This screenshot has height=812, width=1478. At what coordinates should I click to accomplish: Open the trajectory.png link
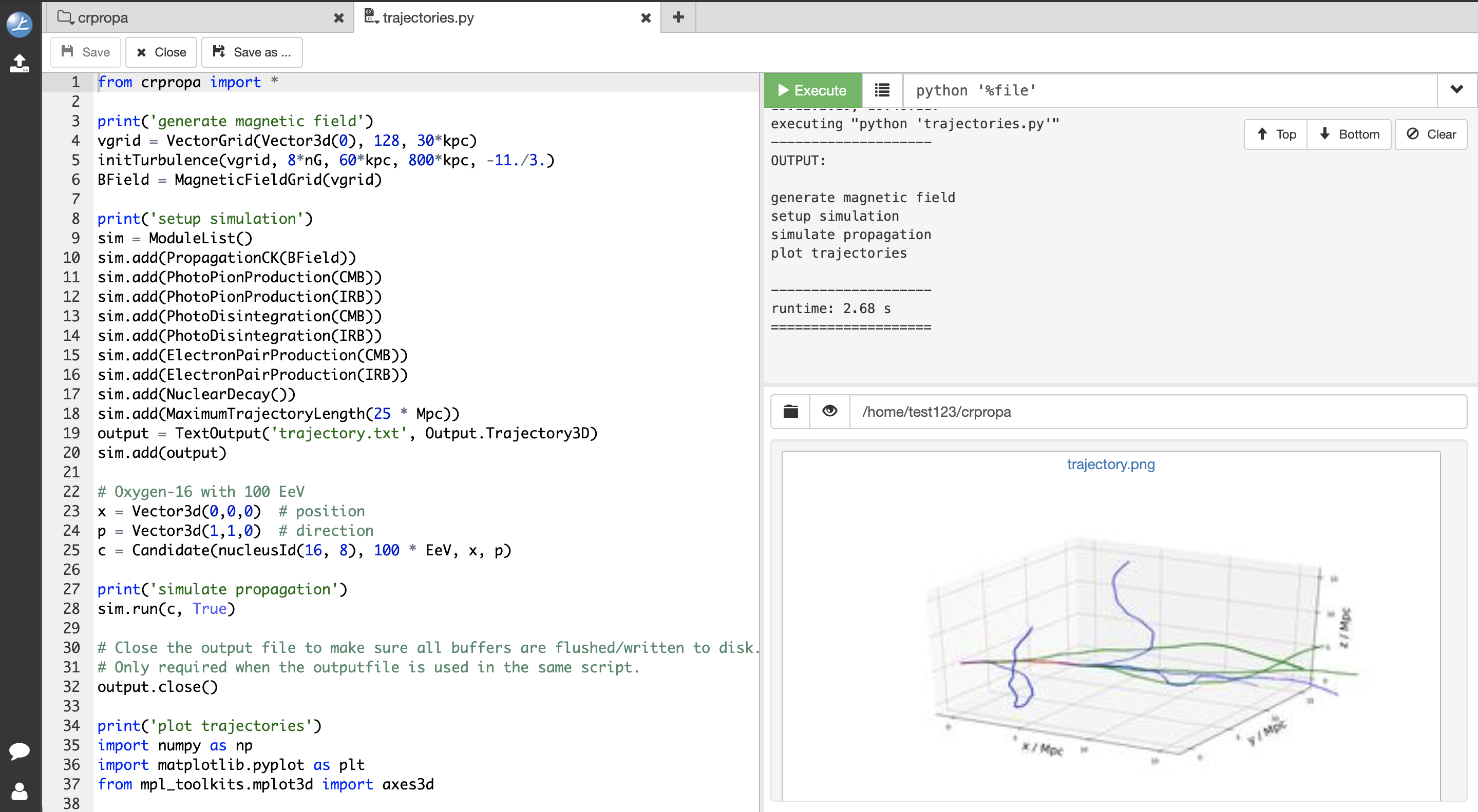click(x=1110, y=465)
